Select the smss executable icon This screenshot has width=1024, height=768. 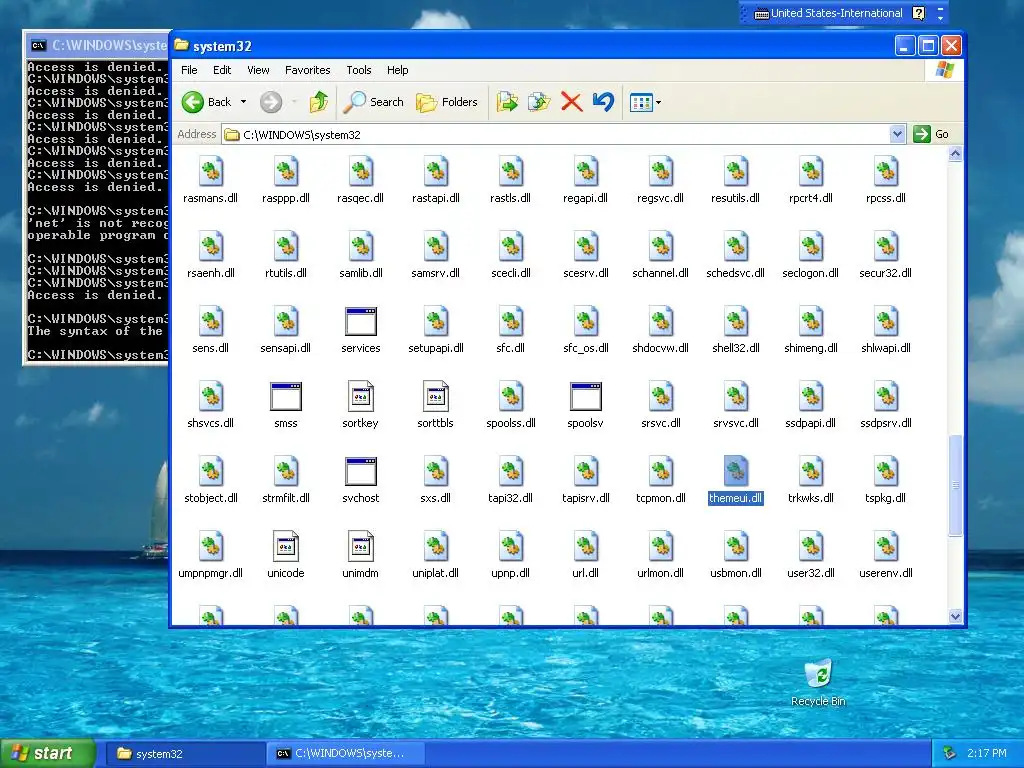pyautogui.click(x=285, y=396)
